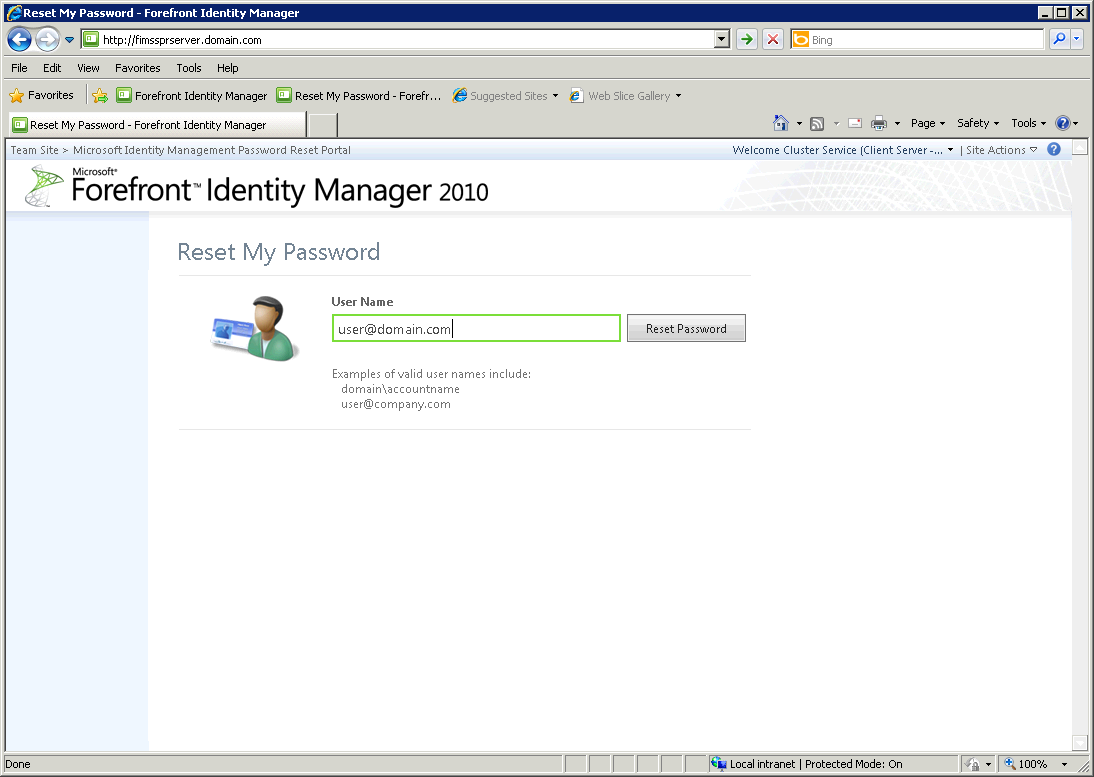Viewport: 1094px width, 777px height.
Task: Click the Internet Explorer title bar icon
Action: 13,13
